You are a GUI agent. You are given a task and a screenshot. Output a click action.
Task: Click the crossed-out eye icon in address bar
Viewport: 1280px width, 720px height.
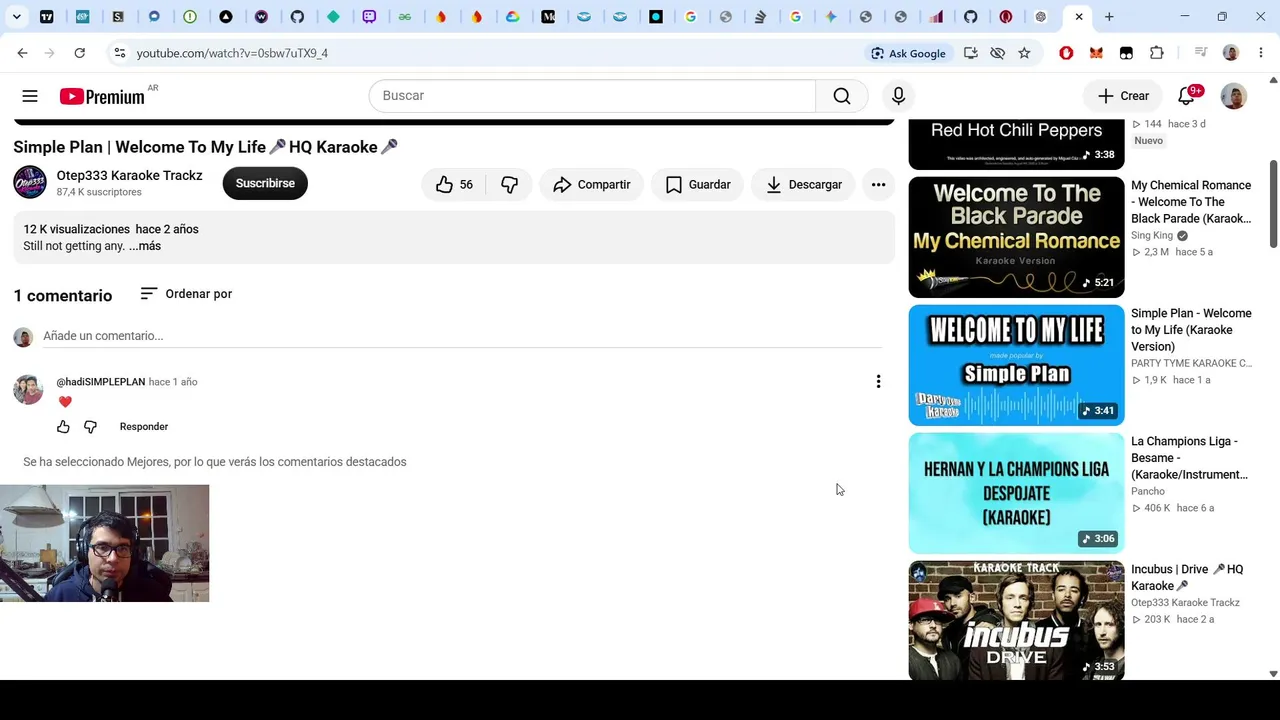click(997, 53)
